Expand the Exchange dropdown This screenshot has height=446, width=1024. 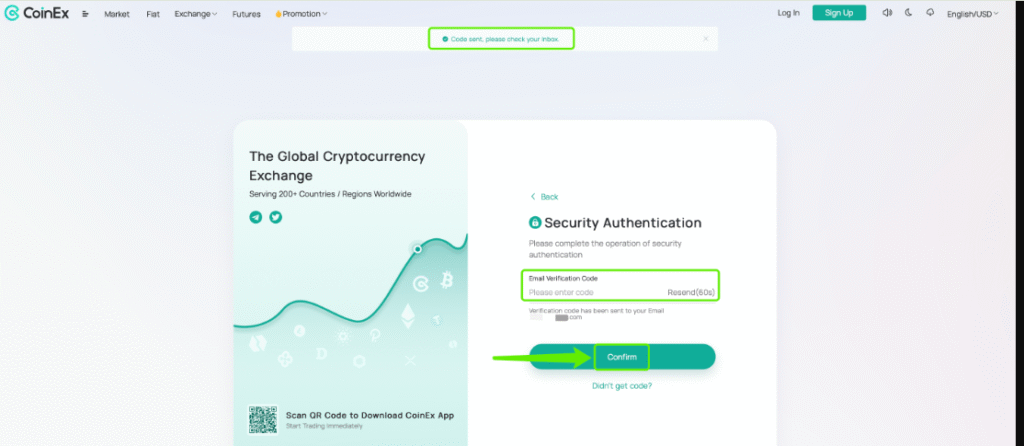196,14
